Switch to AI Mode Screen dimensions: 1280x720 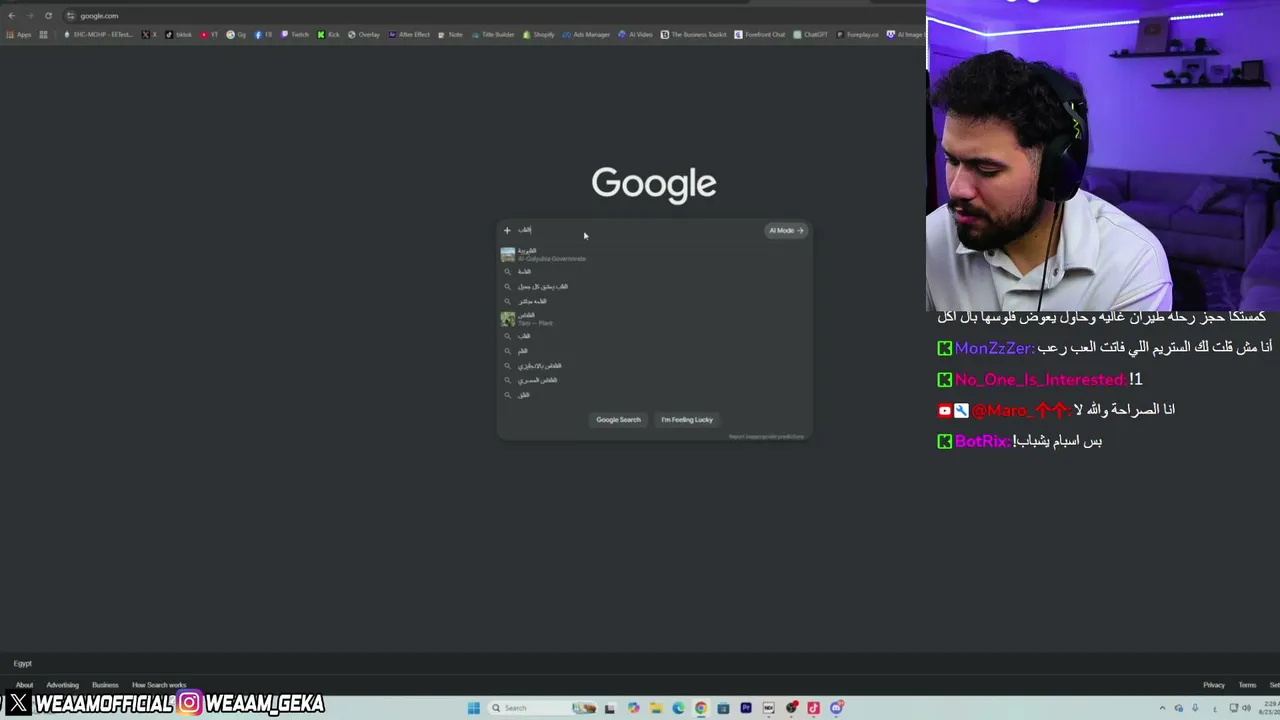click(786, 230)
